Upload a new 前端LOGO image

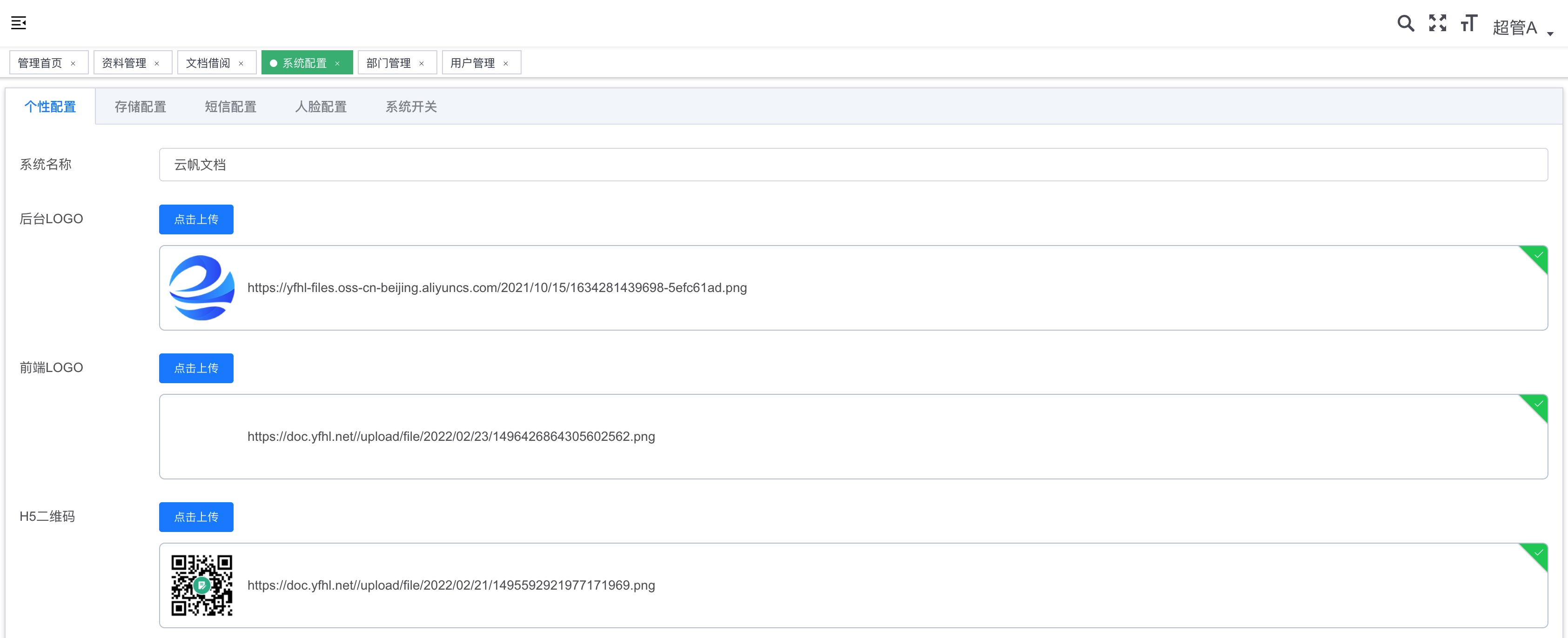196,368
